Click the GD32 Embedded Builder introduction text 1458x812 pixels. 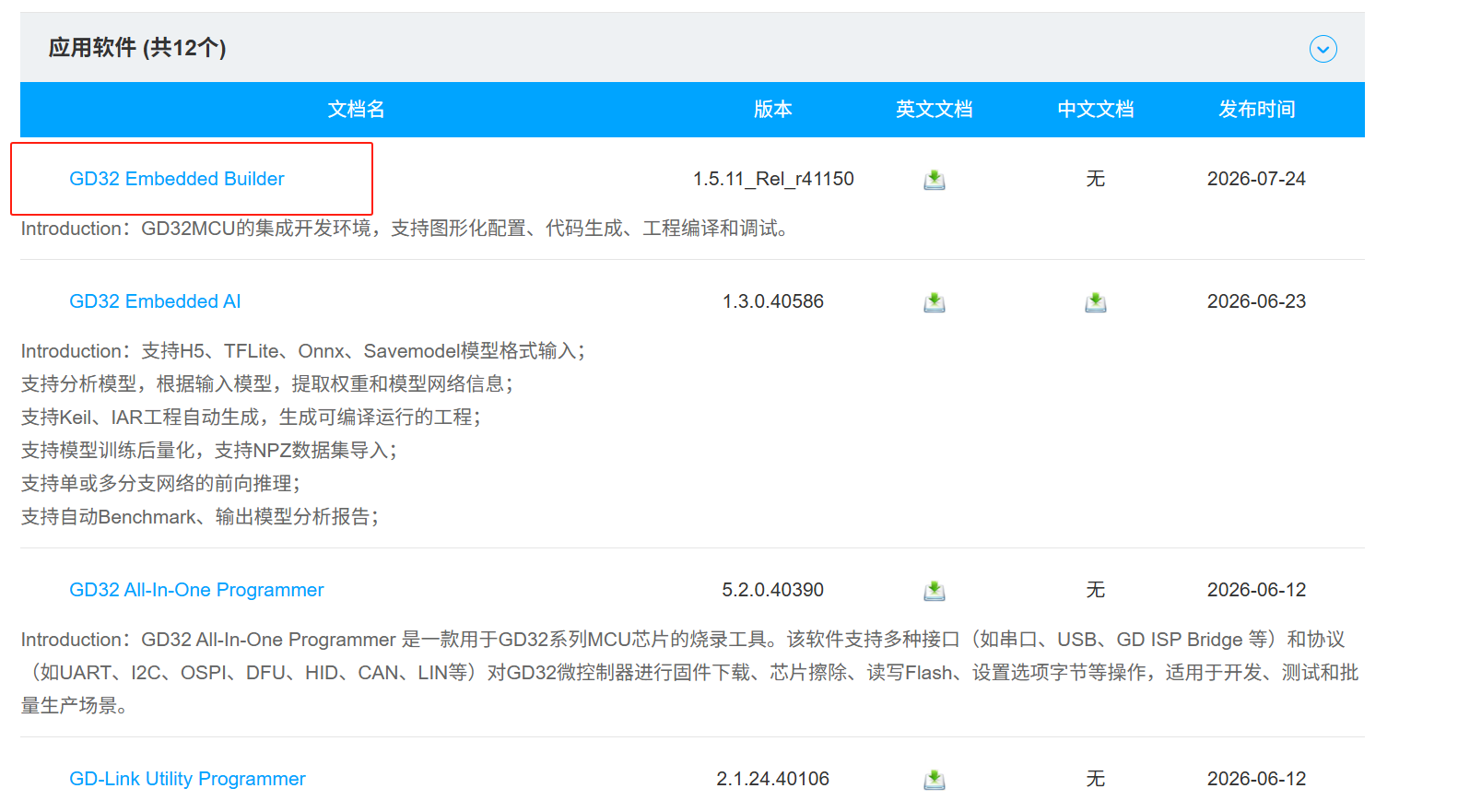(x=405, y=229)
